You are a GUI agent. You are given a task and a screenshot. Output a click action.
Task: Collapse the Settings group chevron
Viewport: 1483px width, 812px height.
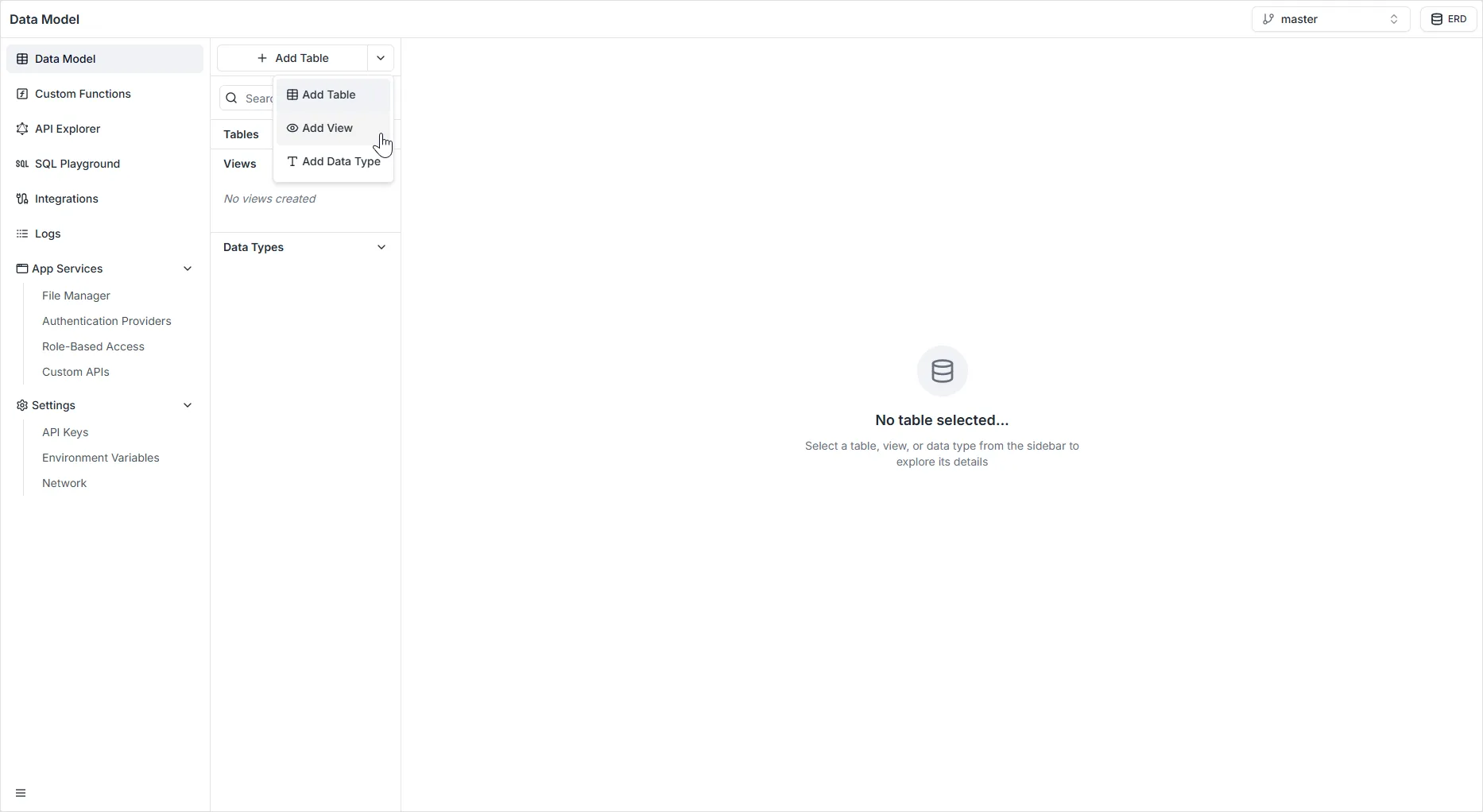pos(188,405)
